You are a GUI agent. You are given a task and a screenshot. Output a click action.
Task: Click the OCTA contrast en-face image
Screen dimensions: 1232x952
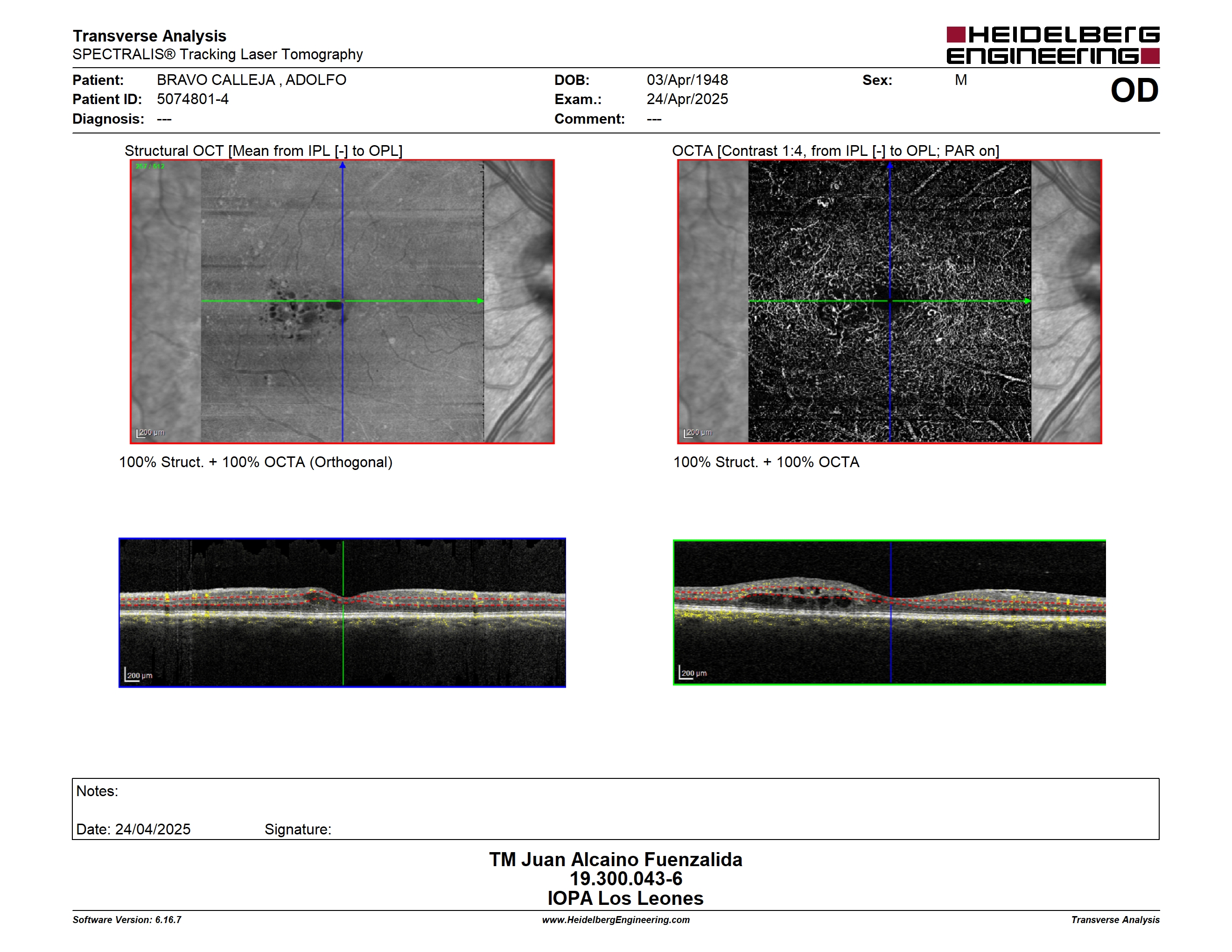889,302
